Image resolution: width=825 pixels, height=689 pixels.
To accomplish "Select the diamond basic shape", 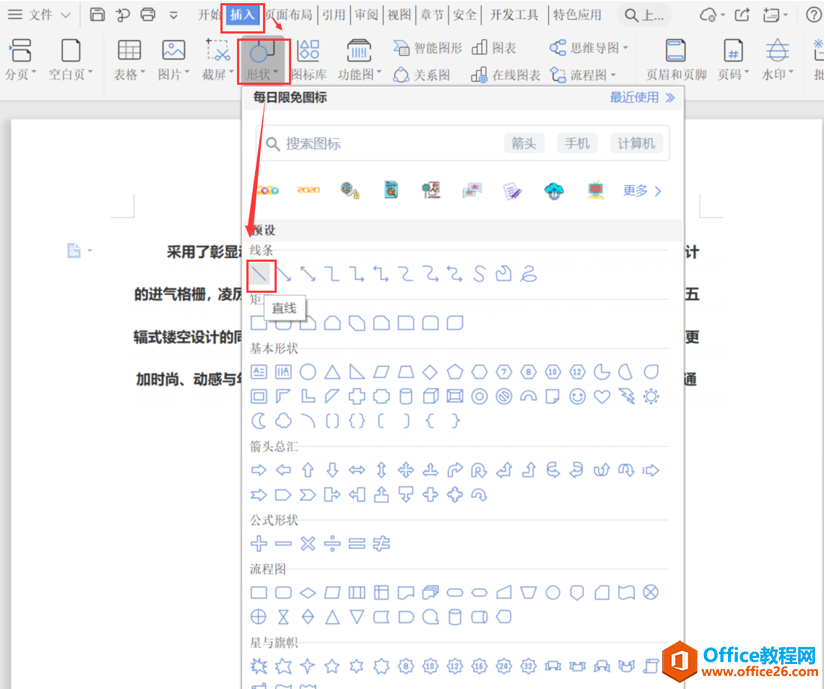I will click(x=430, y=372).
